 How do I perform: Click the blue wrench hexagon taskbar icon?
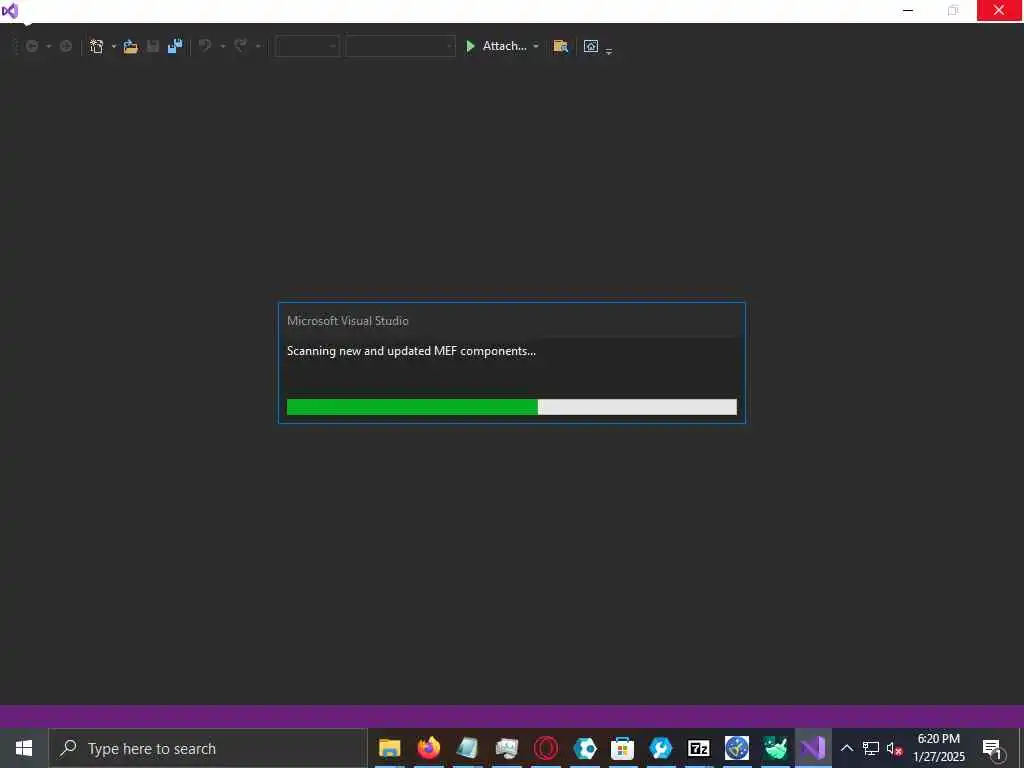pyautogui.click(x=660, y=748)
